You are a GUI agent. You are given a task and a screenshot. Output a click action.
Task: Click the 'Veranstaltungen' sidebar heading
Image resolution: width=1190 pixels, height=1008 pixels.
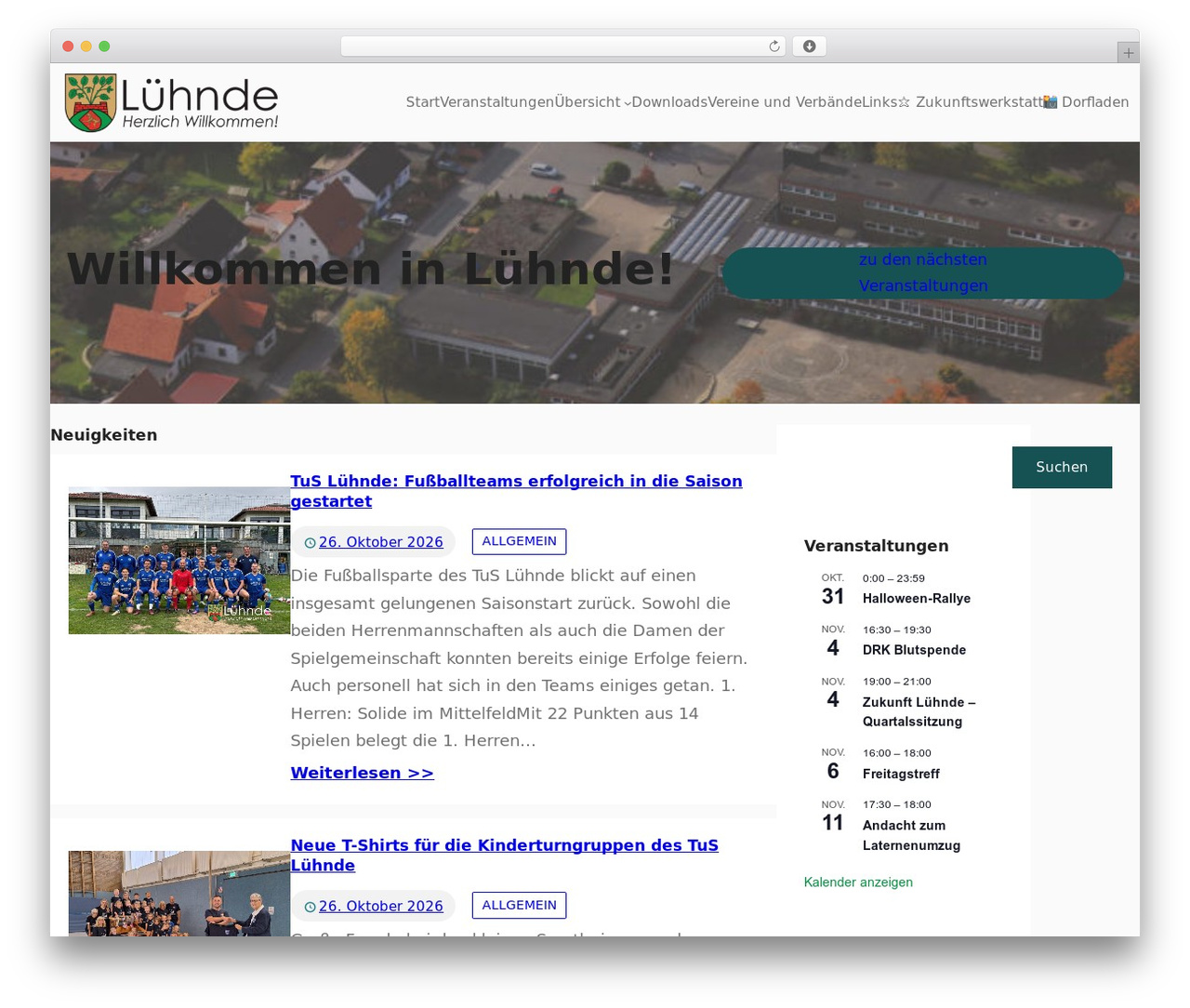click(876, 546)
